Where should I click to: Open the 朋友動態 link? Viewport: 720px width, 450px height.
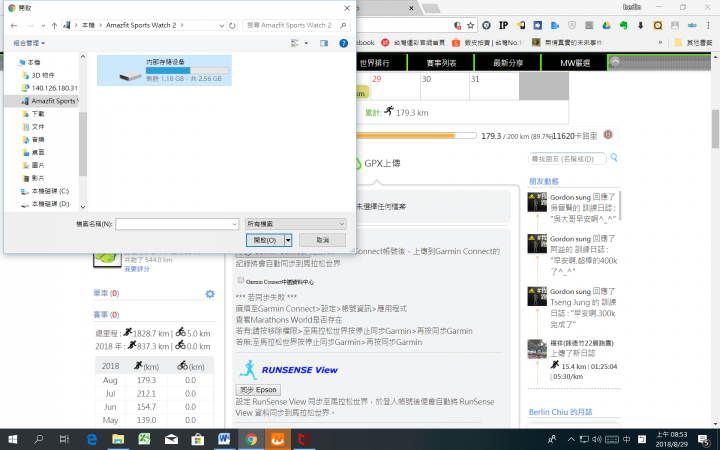(x=544, y=181)
